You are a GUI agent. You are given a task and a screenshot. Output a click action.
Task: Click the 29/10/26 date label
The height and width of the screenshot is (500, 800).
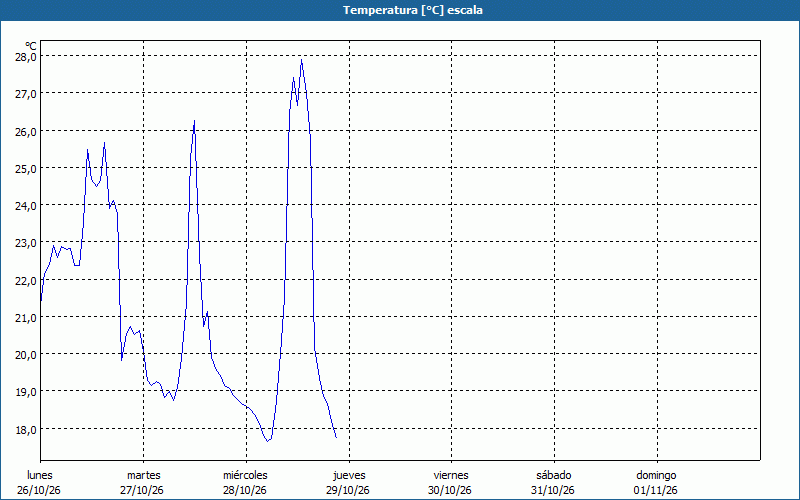tap(347, 490)
